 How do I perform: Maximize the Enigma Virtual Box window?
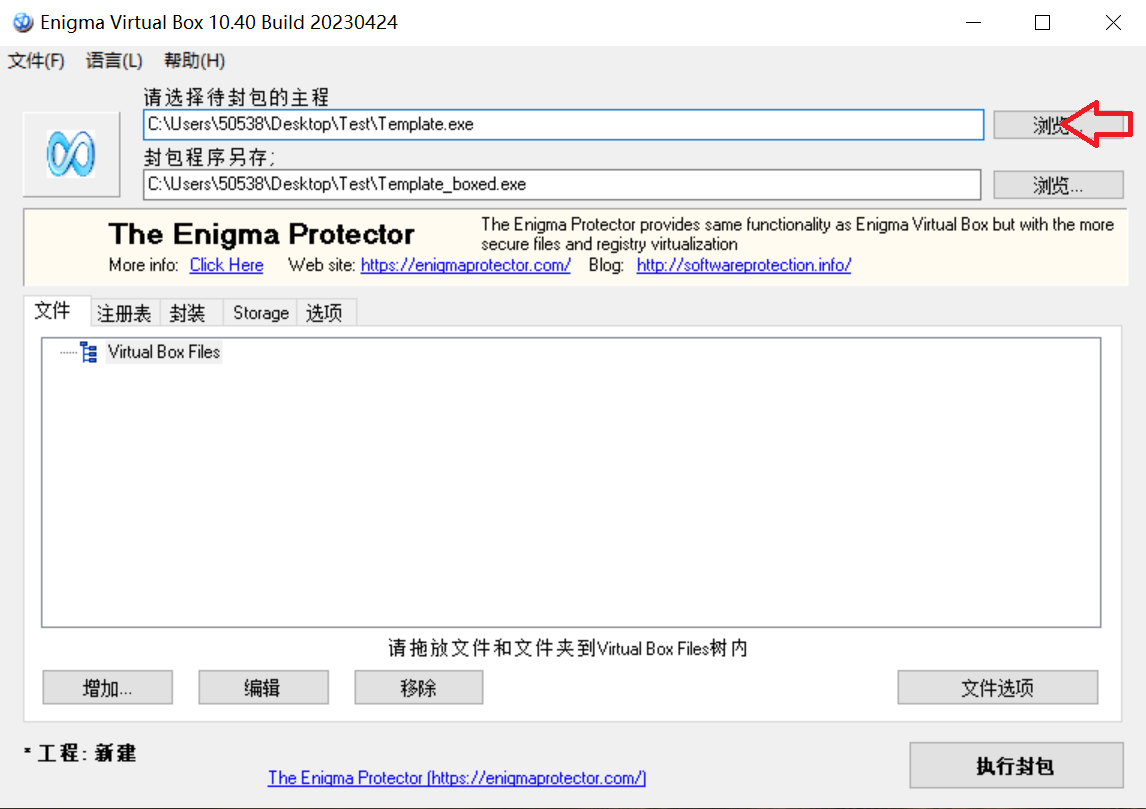[1043, 23]
